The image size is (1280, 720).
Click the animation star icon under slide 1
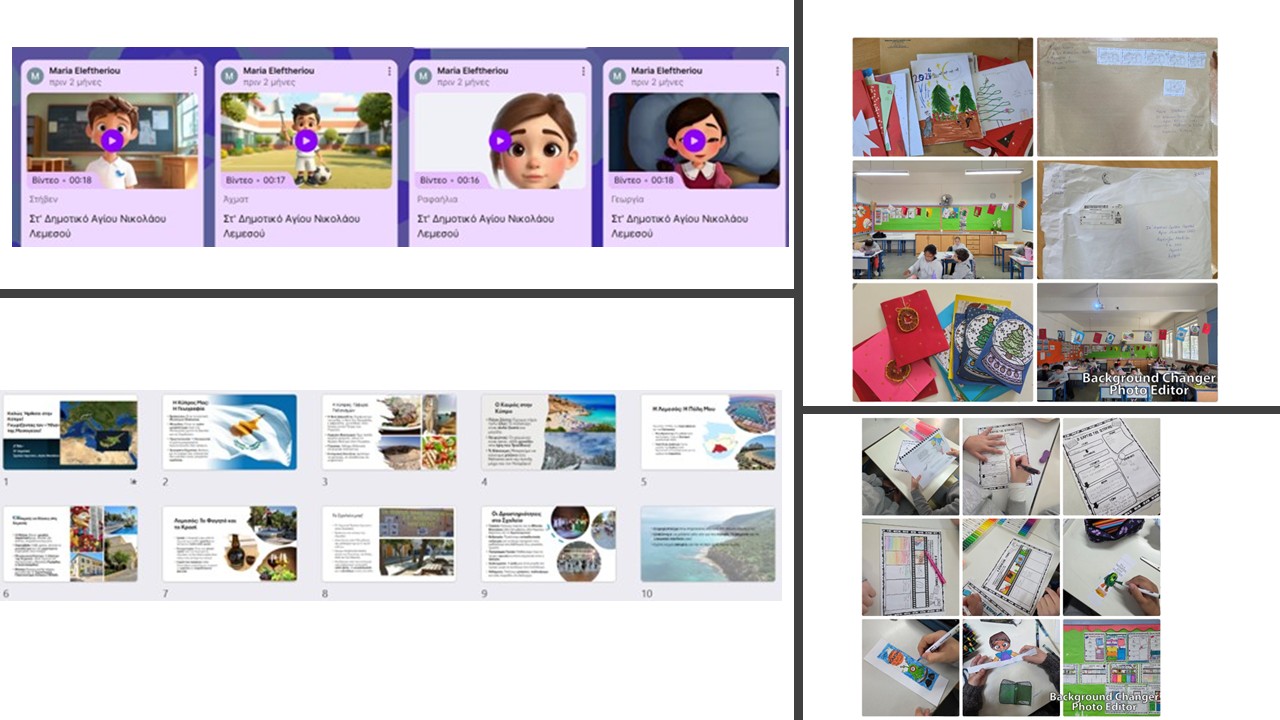pyautogui.click(x=132, y=481)
